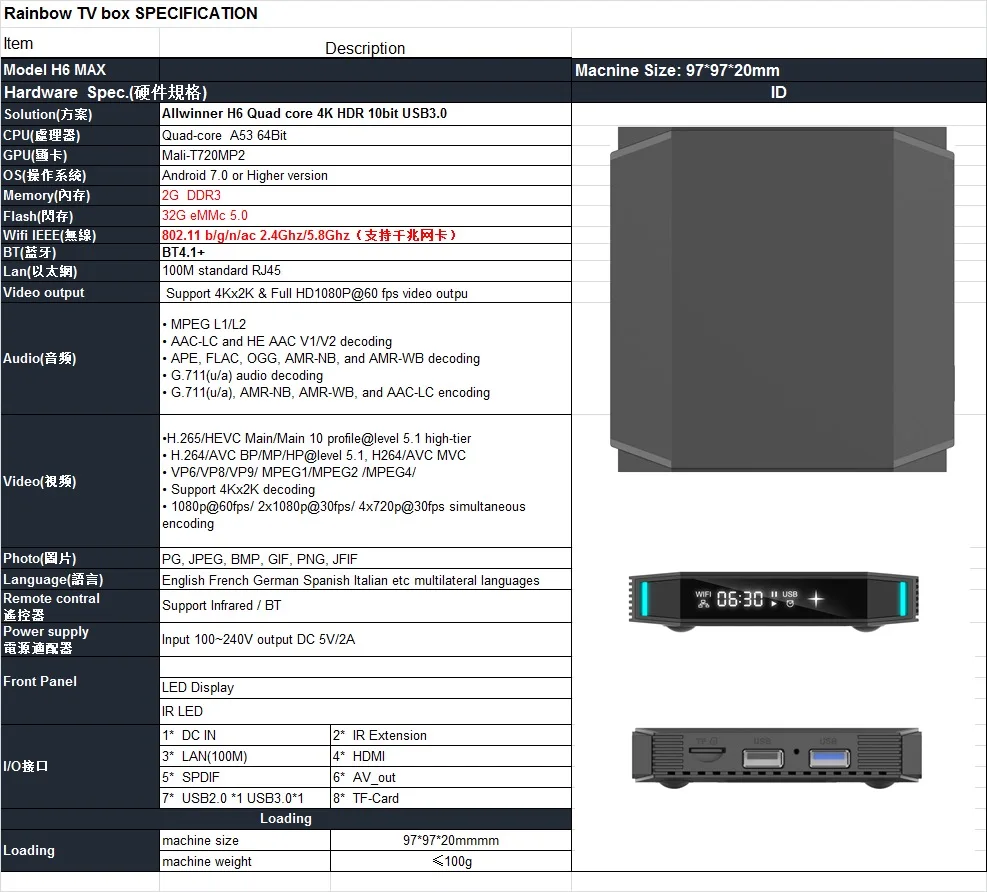Click the '6* AV_out' cell
Viewport: 987px width, 892px height.
click(x=451, y=777)
